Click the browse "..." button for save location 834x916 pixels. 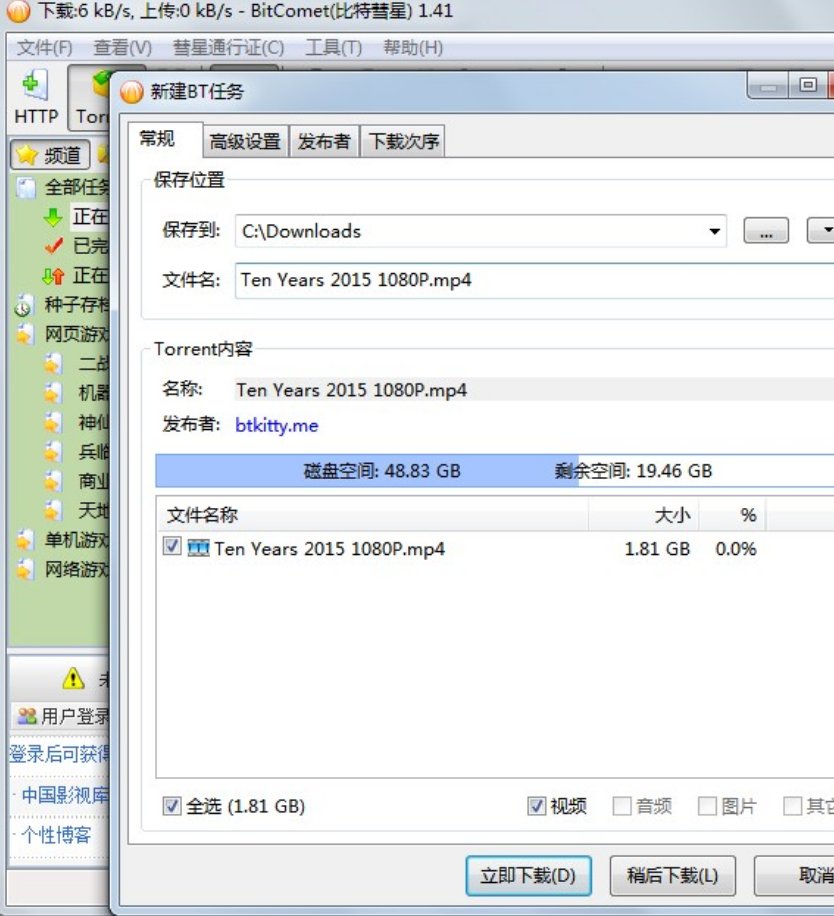click(x=766, y=230)
